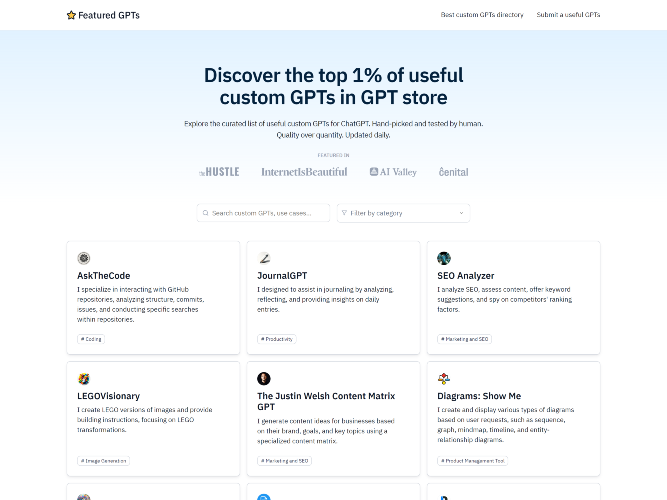Click the Diagrams: Show Me avatar icon
Image resolution: width=667 pixels, height=500 pixels.
pyautogui.click(x=444, y=378)
